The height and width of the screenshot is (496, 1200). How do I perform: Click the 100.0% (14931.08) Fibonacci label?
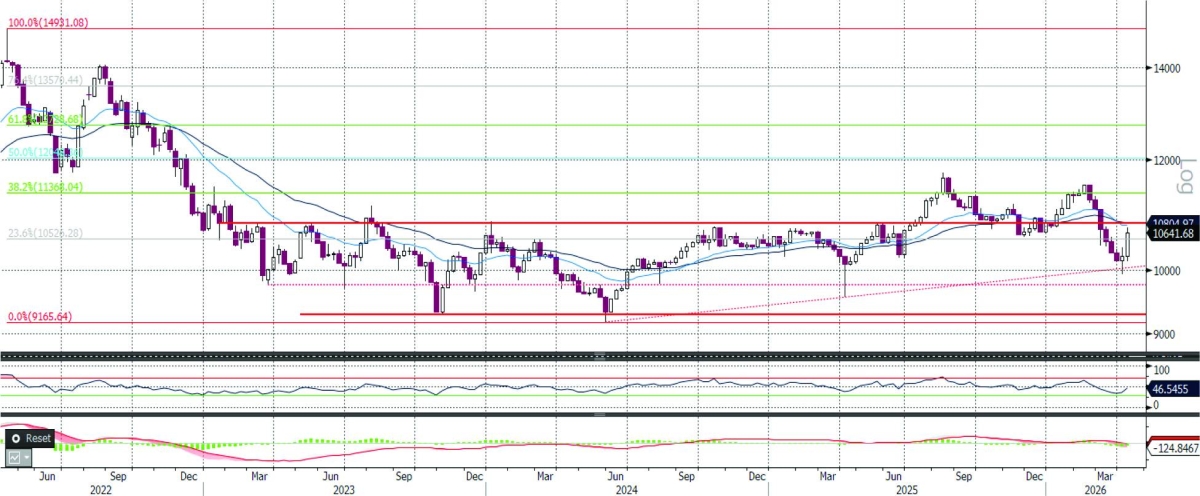coord(49,21)
